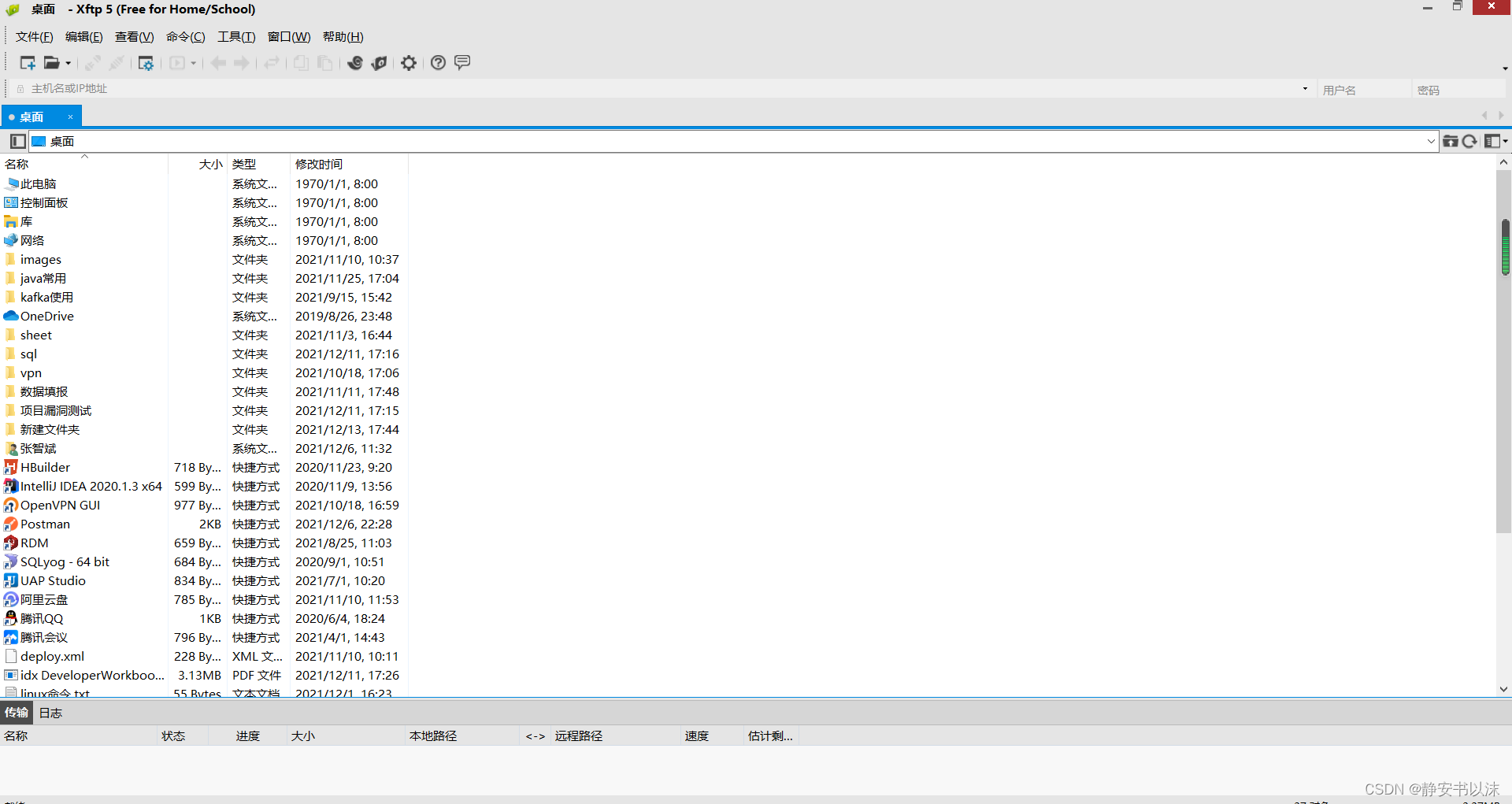The image size is (1512, 804).
Task: Toggle the folder tree panel icon
Action: tap(17, 141)
